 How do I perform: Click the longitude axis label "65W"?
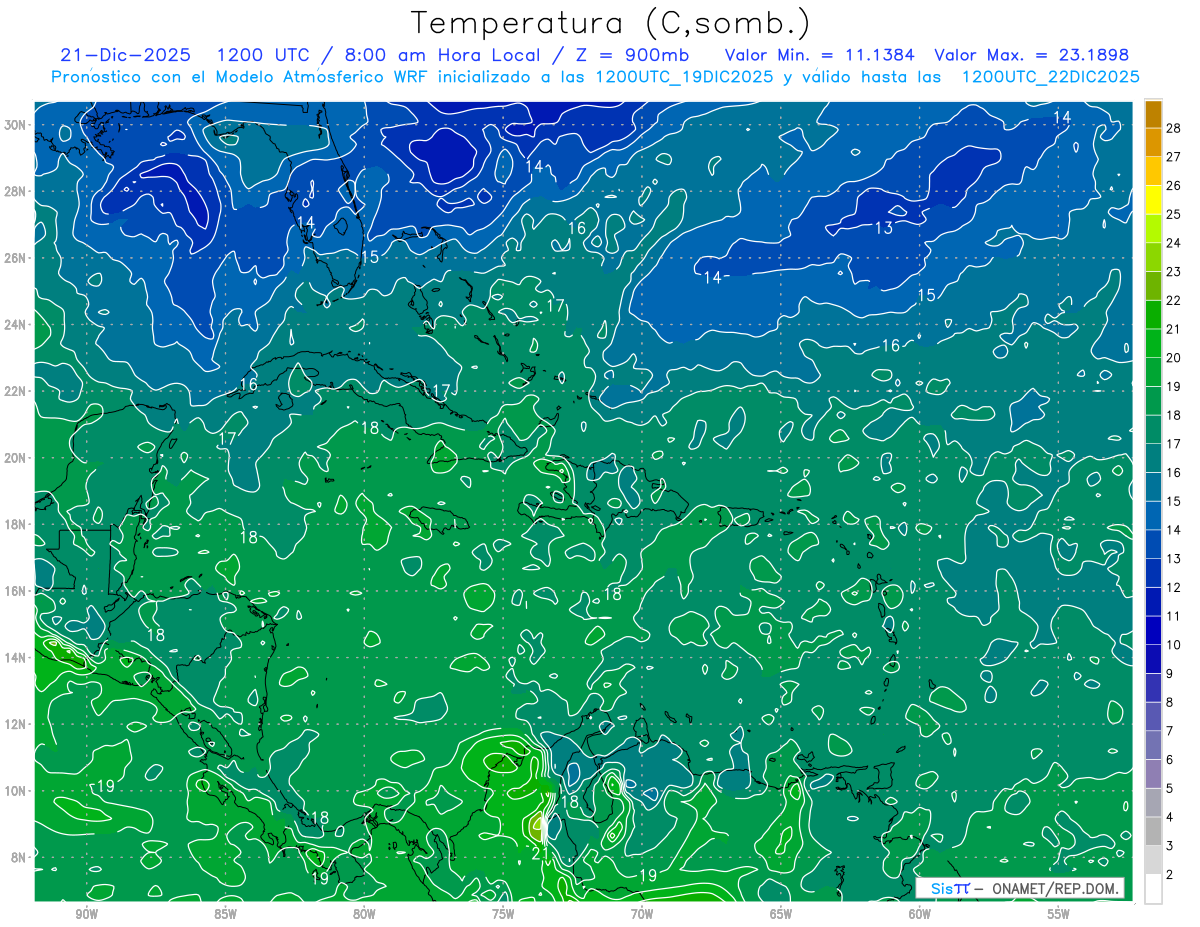click(x=781, y=914)
